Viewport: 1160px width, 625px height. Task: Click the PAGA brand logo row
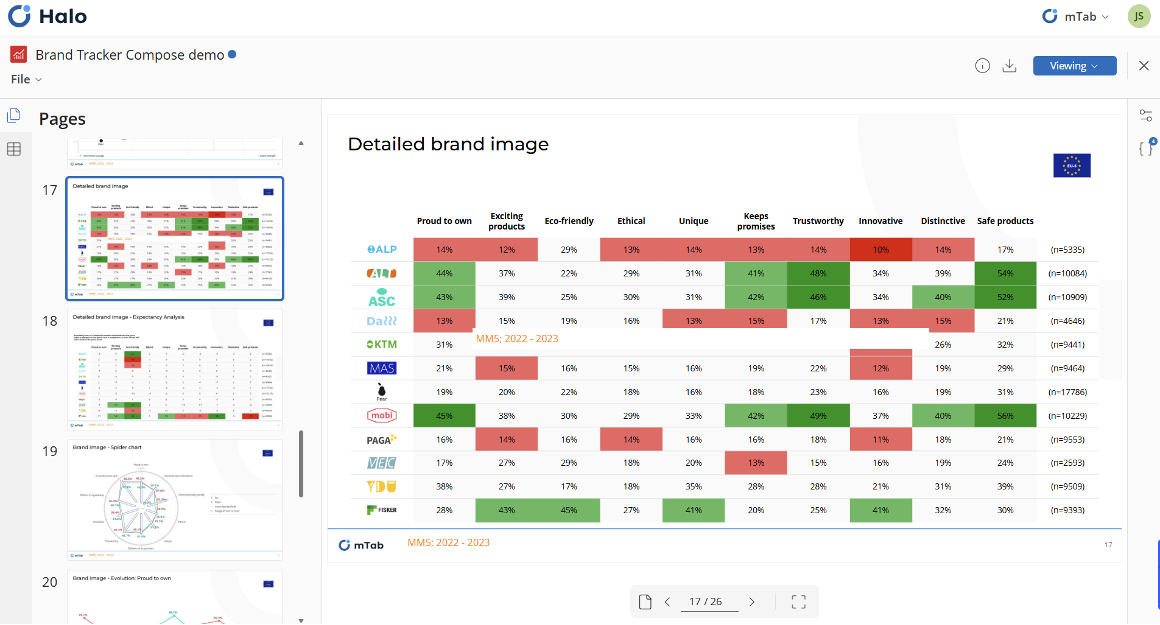(382, 439)
